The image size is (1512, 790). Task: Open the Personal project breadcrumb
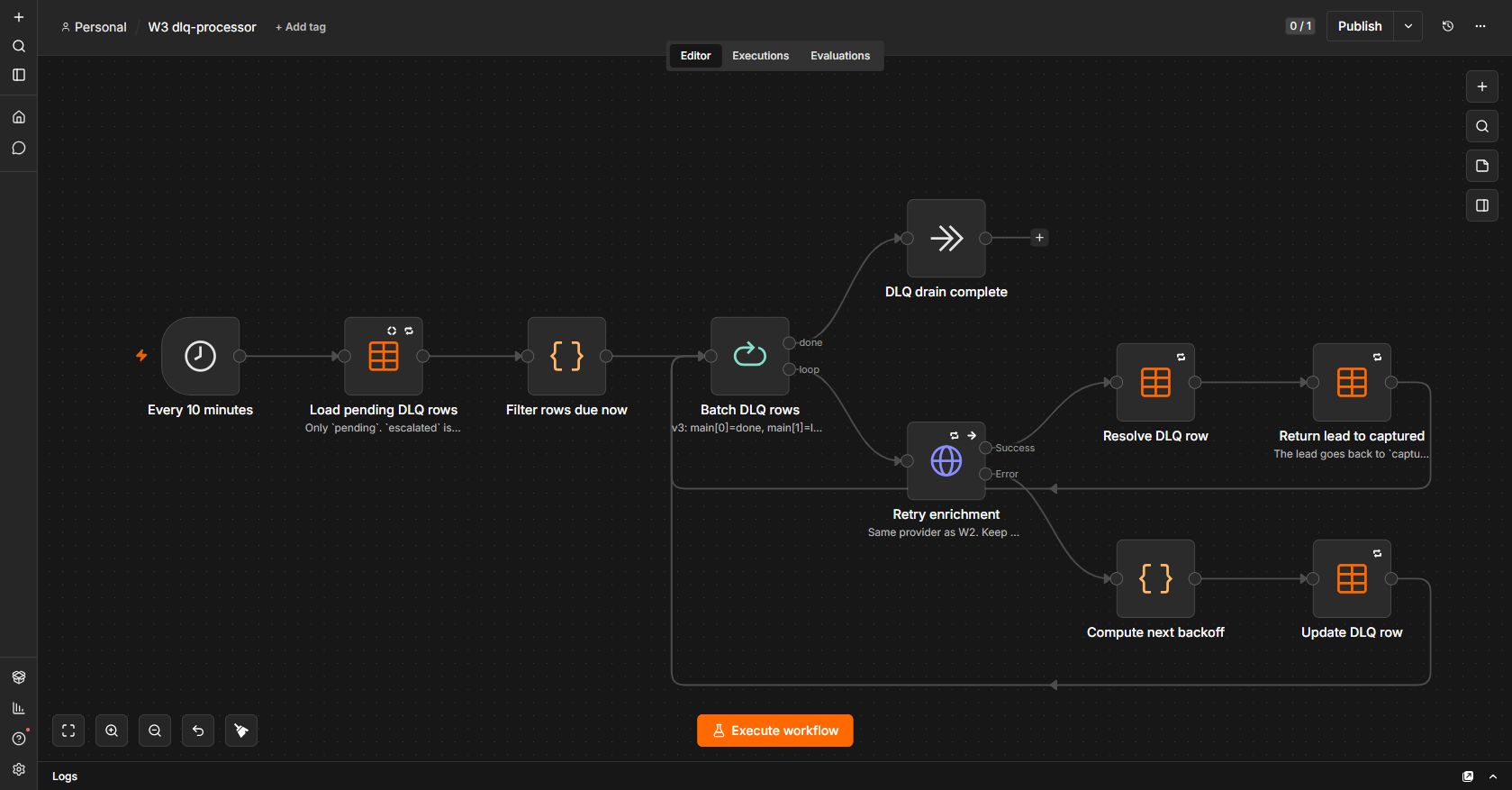point(94,27)
